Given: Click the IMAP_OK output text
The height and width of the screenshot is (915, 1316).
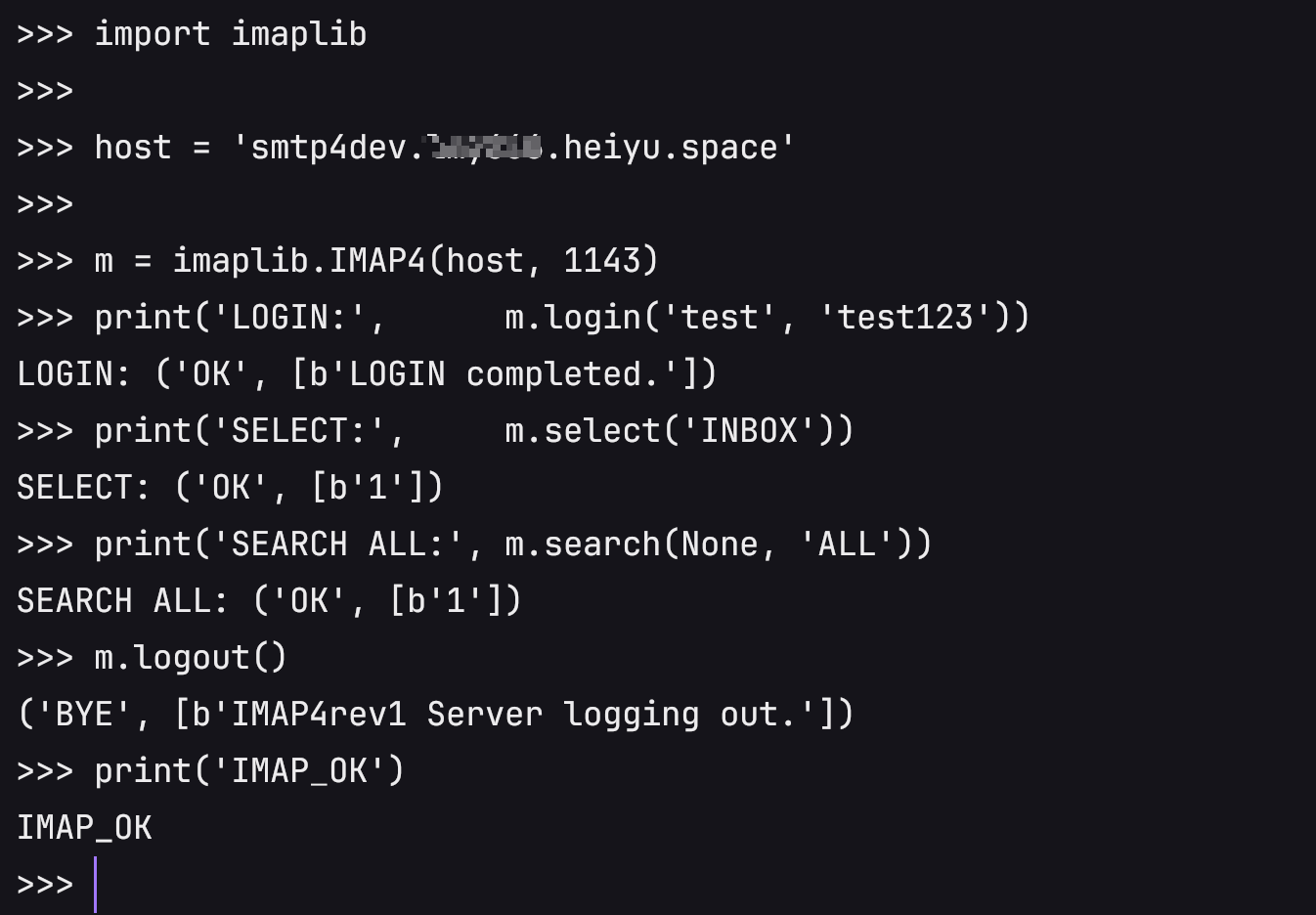Looking at the screenshot, I should pos(84,828).
